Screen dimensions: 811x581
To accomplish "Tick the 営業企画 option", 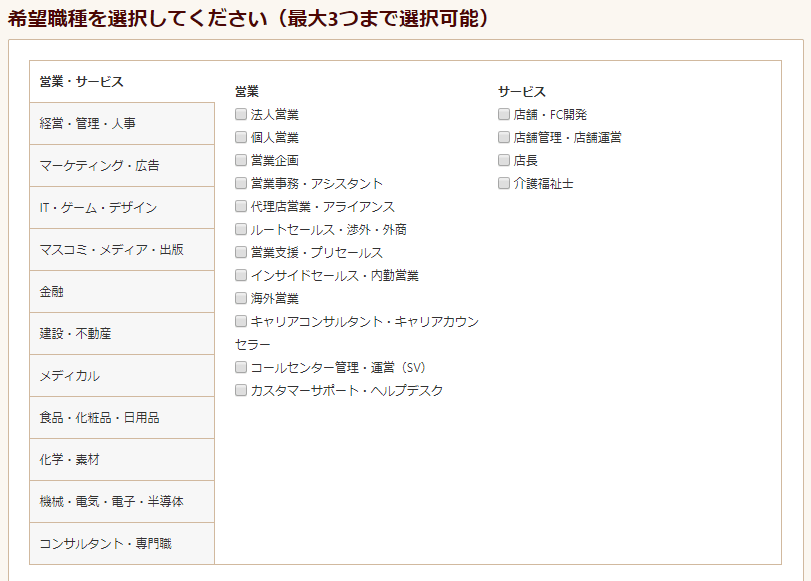I will tap(241, 160).
